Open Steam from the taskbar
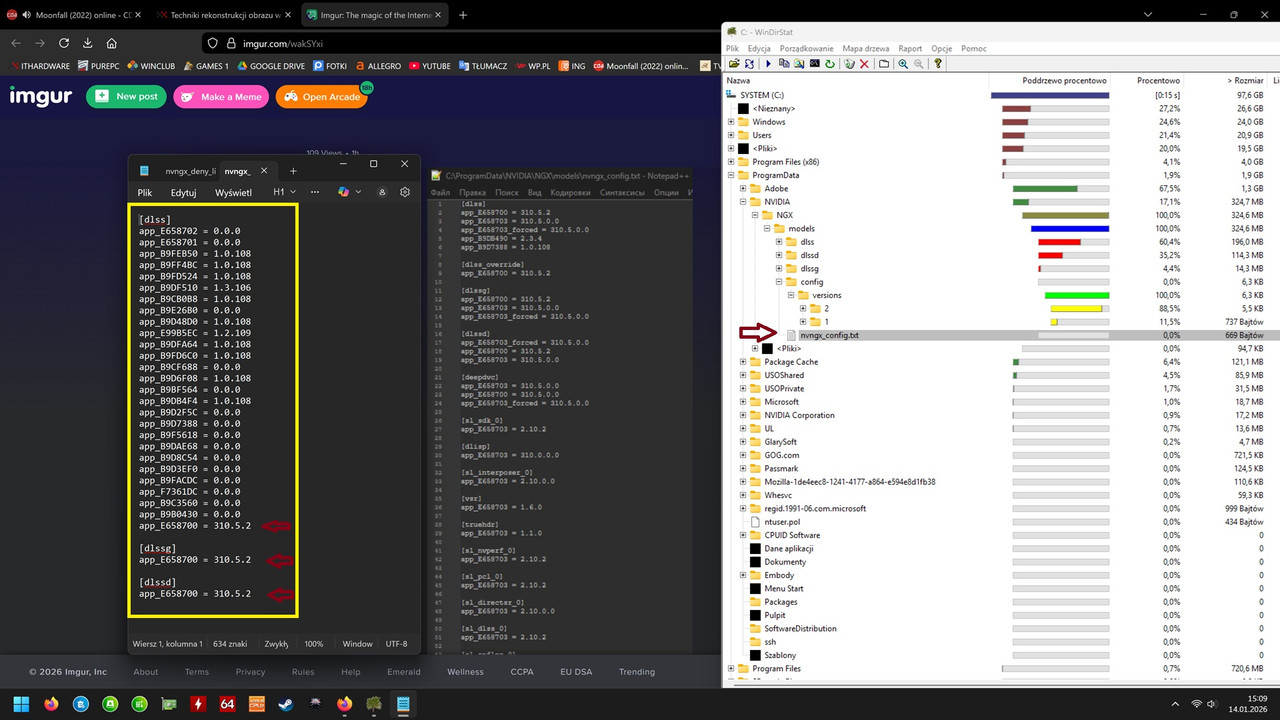The image size is (1280, 720). click(286, 704)
